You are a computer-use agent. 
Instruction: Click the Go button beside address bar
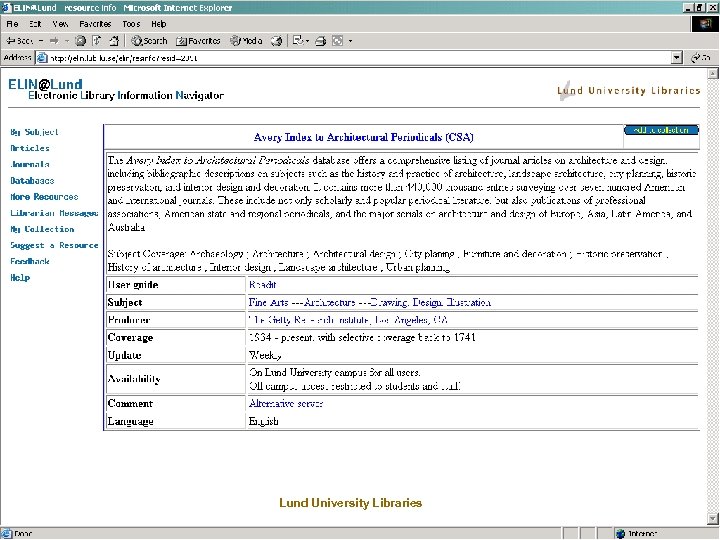701,58
